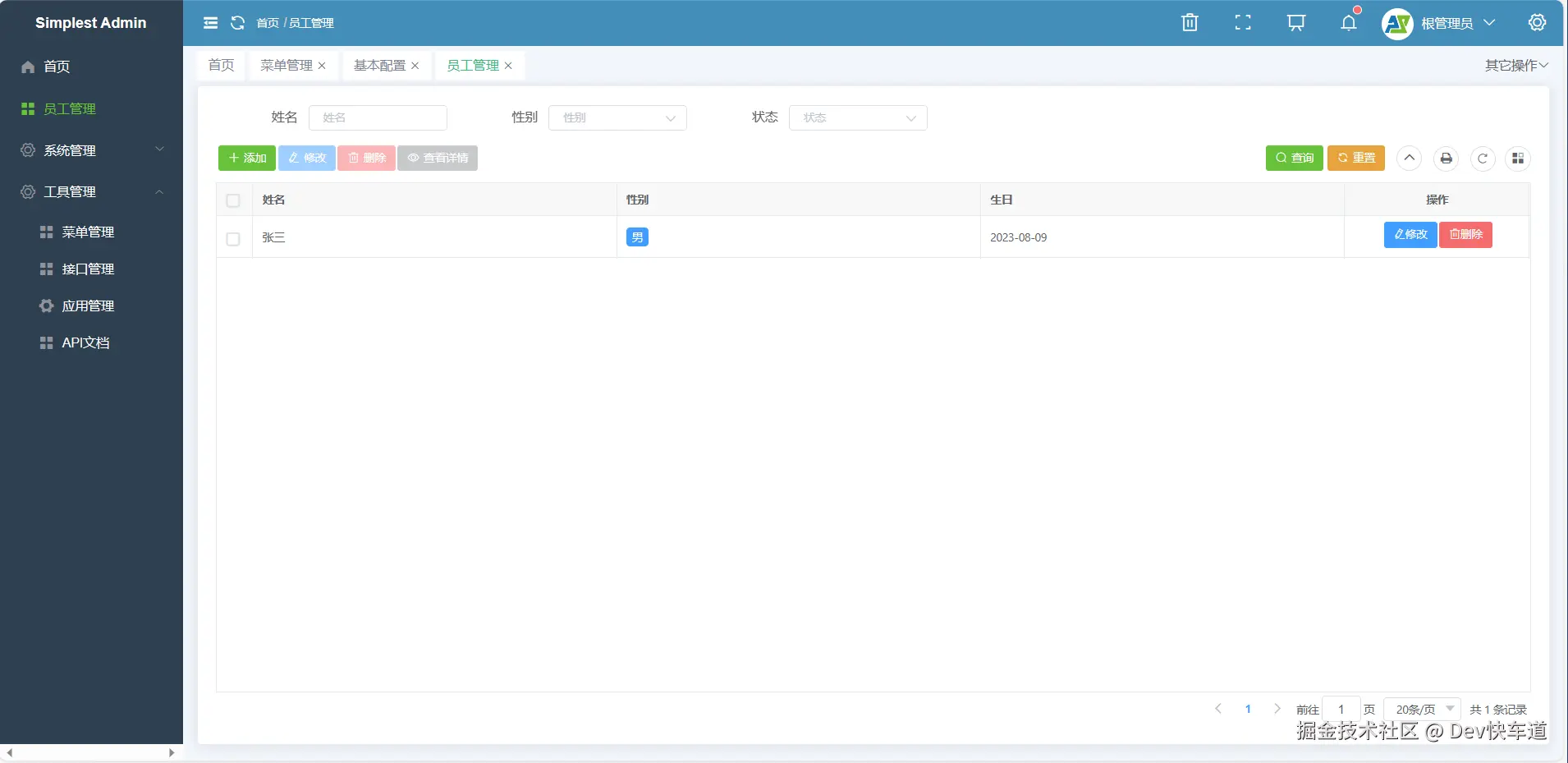Screen dimensions: 1568x763
Task: Click the 查询 search button
Action: 1295,159
